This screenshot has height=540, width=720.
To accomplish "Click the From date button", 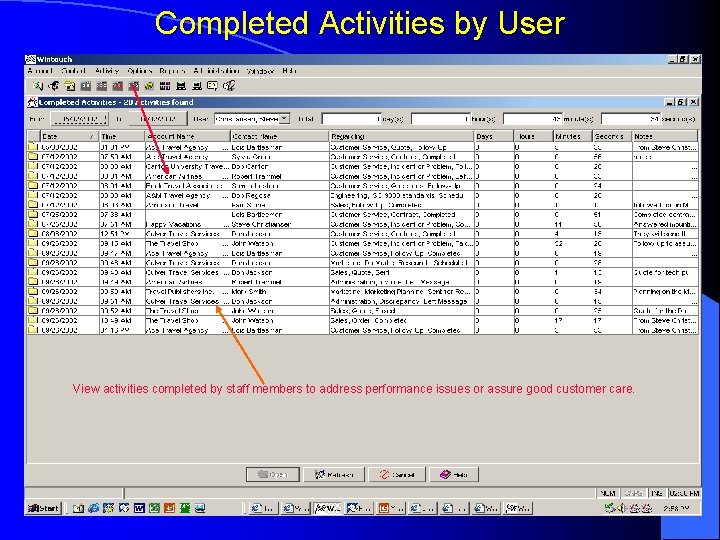I will 79,119.
